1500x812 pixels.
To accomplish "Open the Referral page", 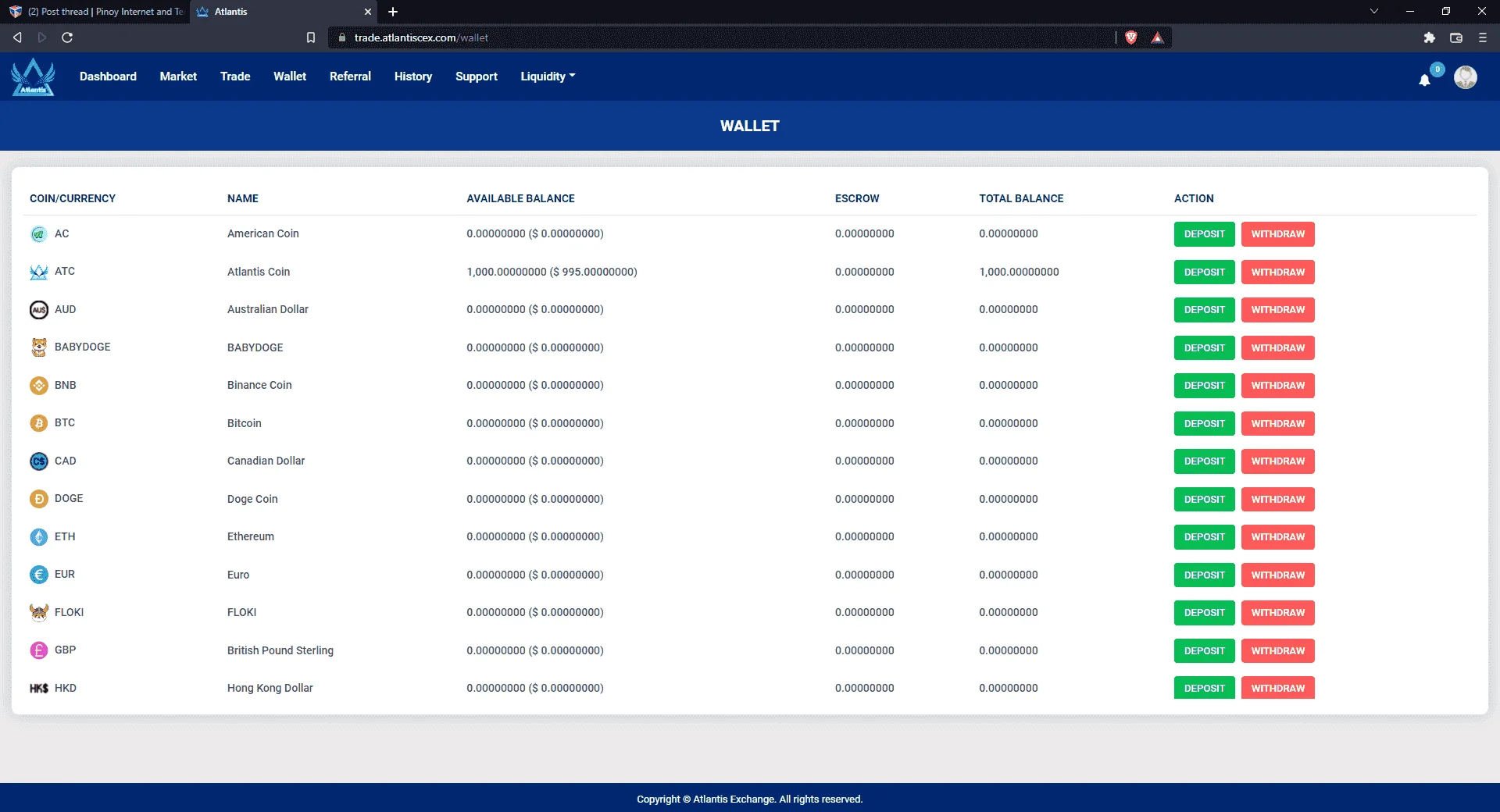I will (350, 77).
